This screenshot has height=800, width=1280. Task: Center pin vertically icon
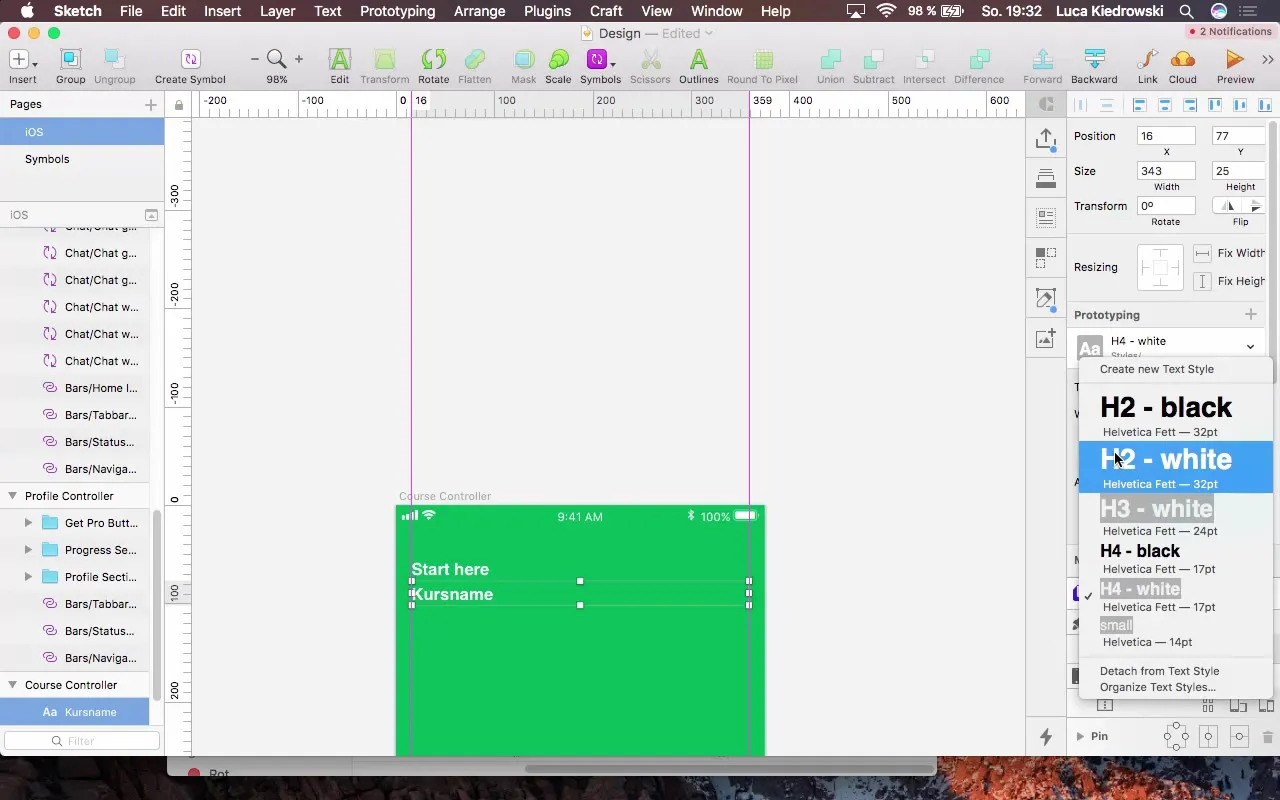(1239, 737)
